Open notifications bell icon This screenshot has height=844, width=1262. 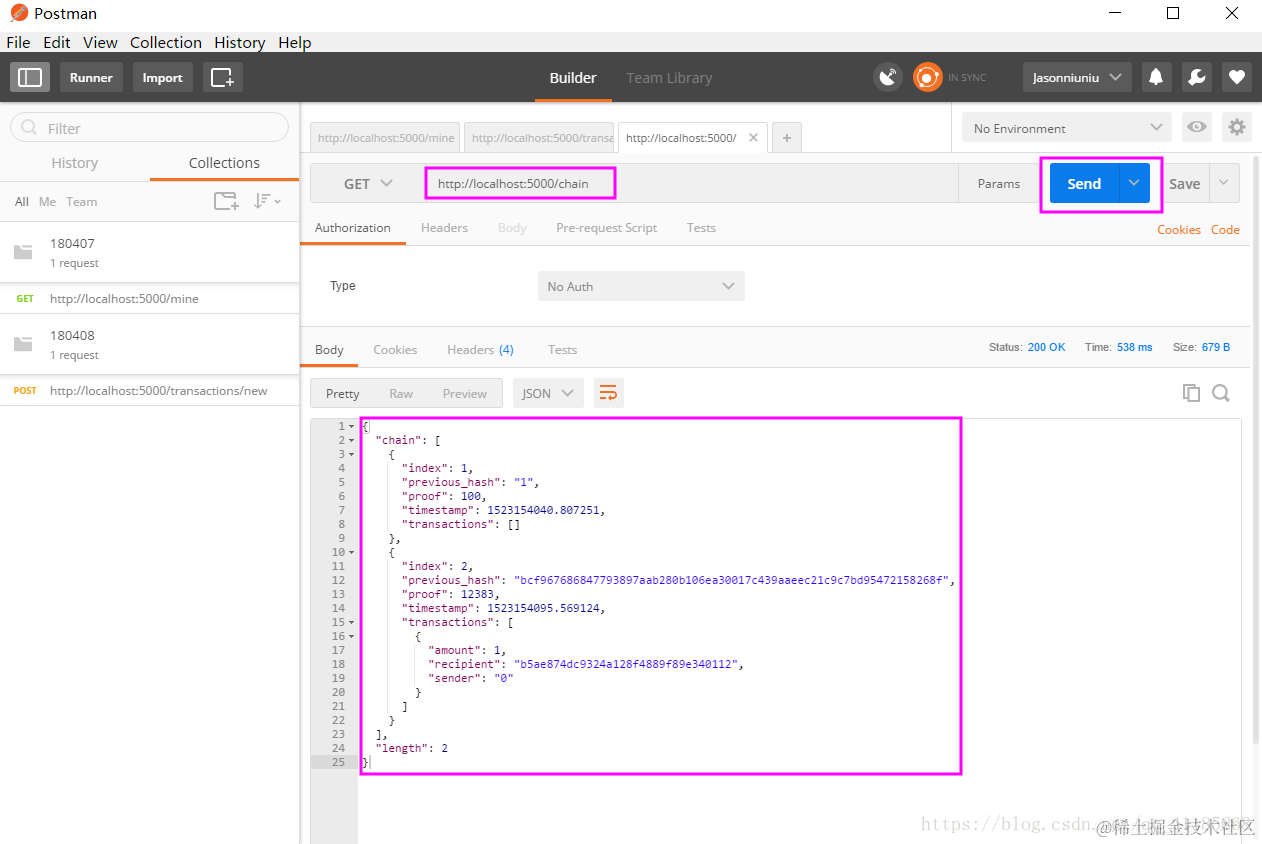pos(1156,77)
